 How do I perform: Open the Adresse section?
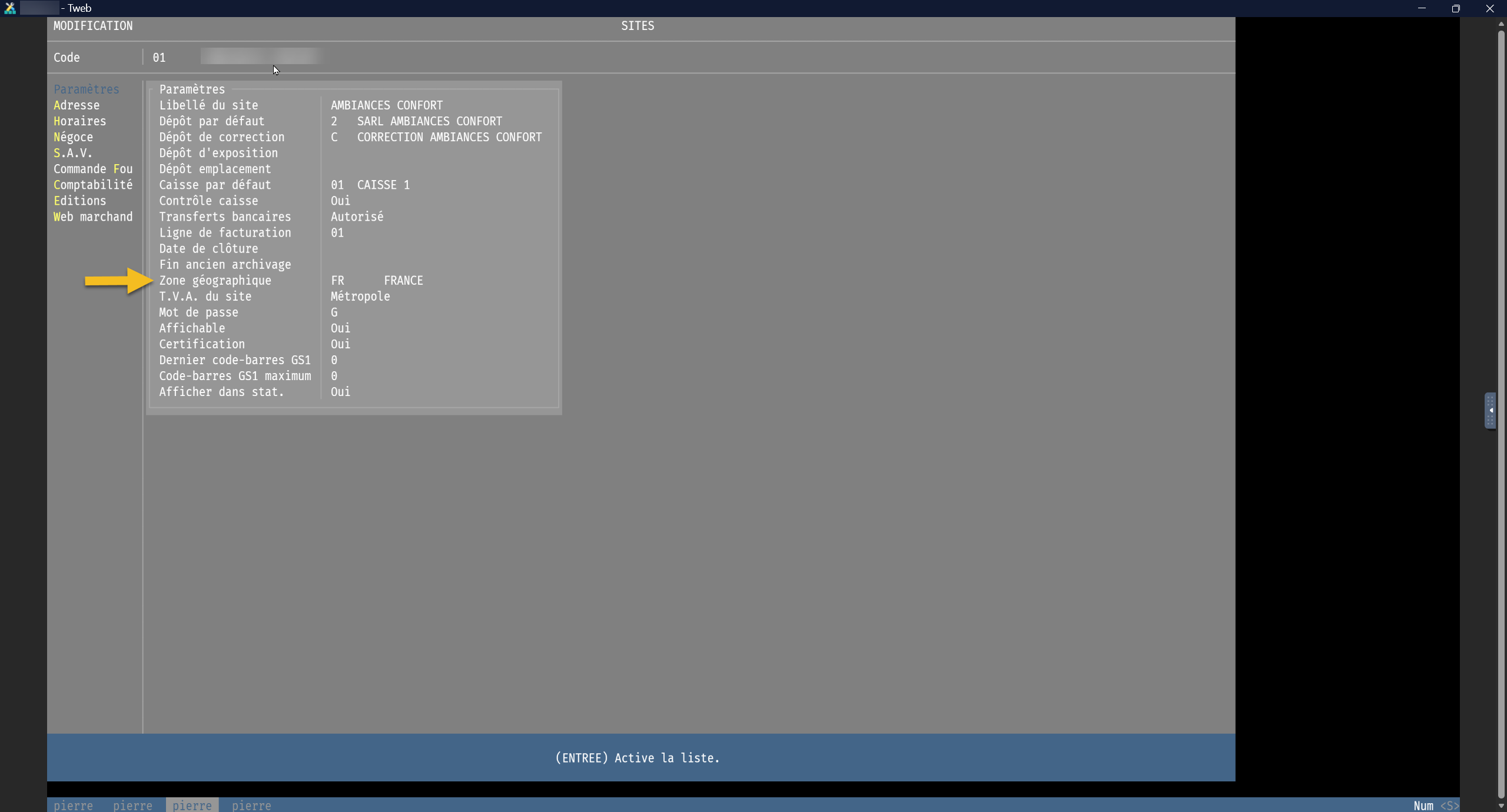77,105
